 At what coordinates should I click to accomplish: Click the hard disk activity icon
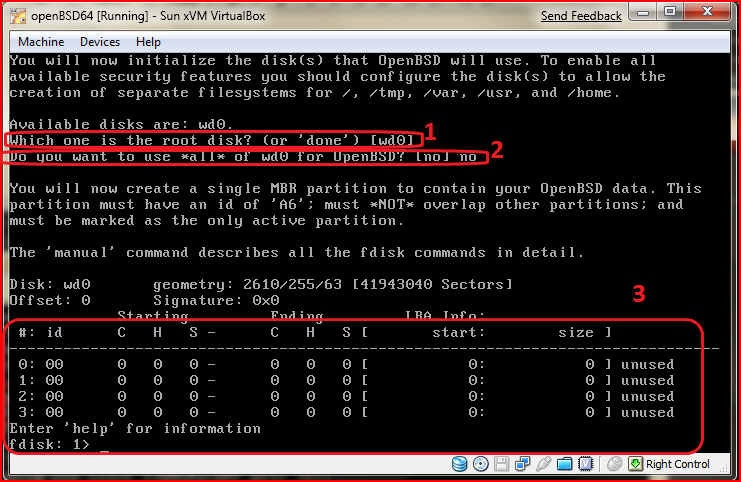(x=459, y=464)
